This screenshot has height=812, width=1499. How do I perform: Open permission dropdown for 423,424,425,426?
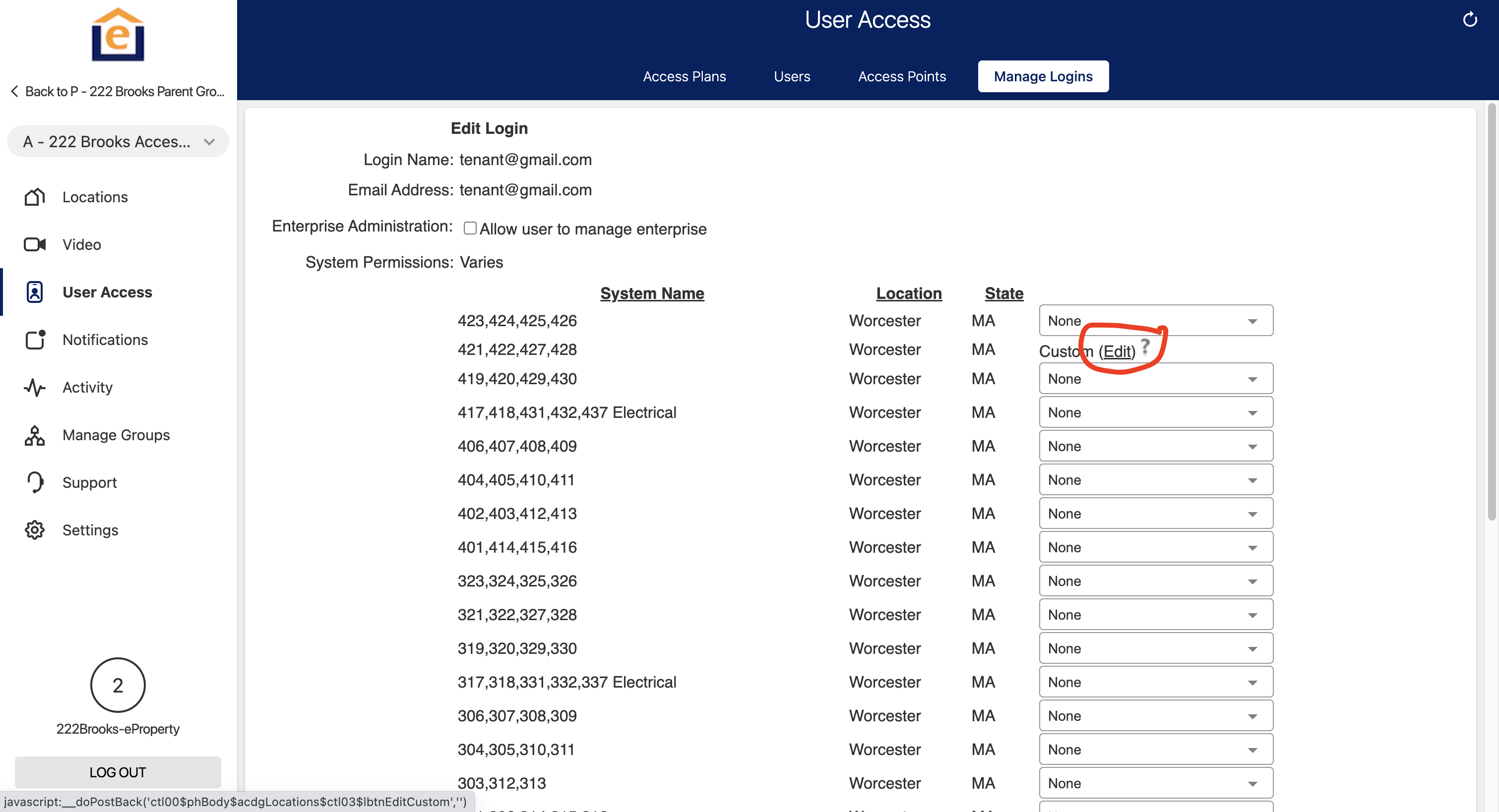click(1155, 321)
